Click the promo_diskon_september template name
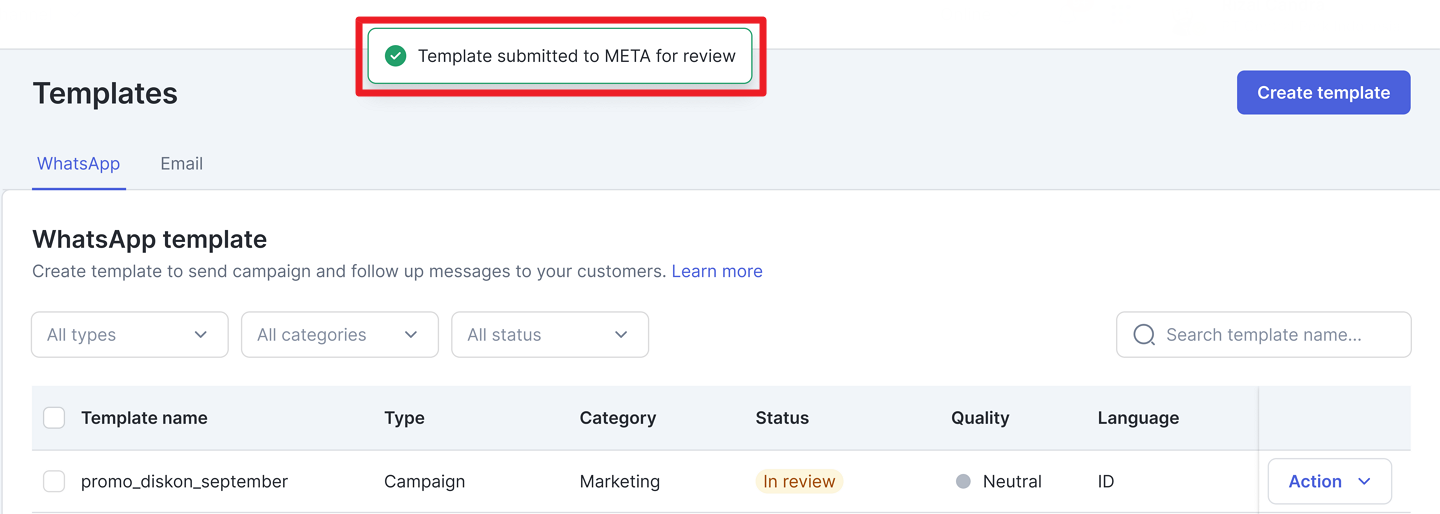This screenshot has width=1440, height=514. (x=185, y=481)
